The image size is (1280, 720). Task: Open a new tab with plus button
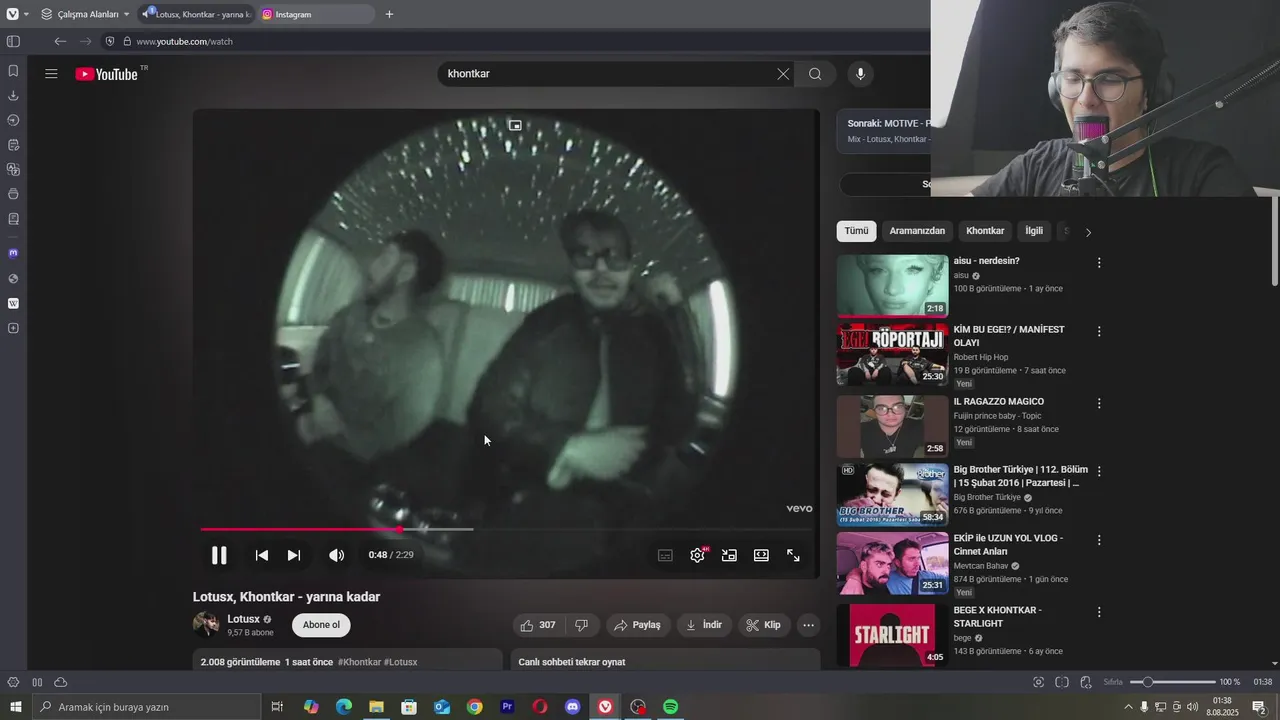tap(389, 14)
